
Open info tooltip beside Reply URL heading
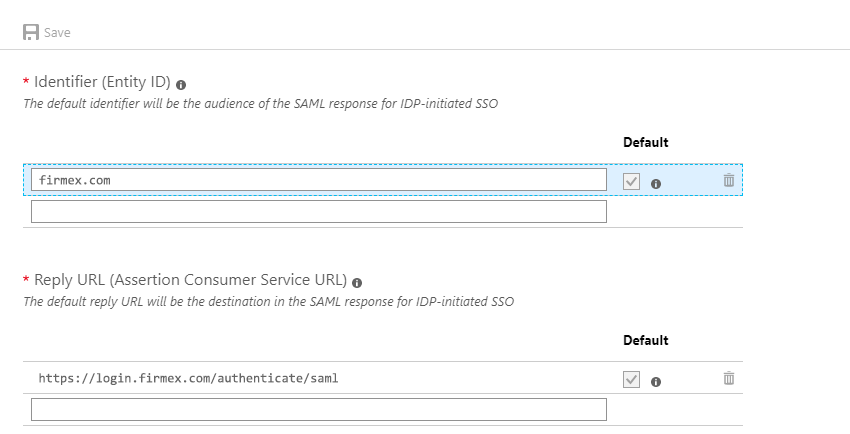point(357,283)
